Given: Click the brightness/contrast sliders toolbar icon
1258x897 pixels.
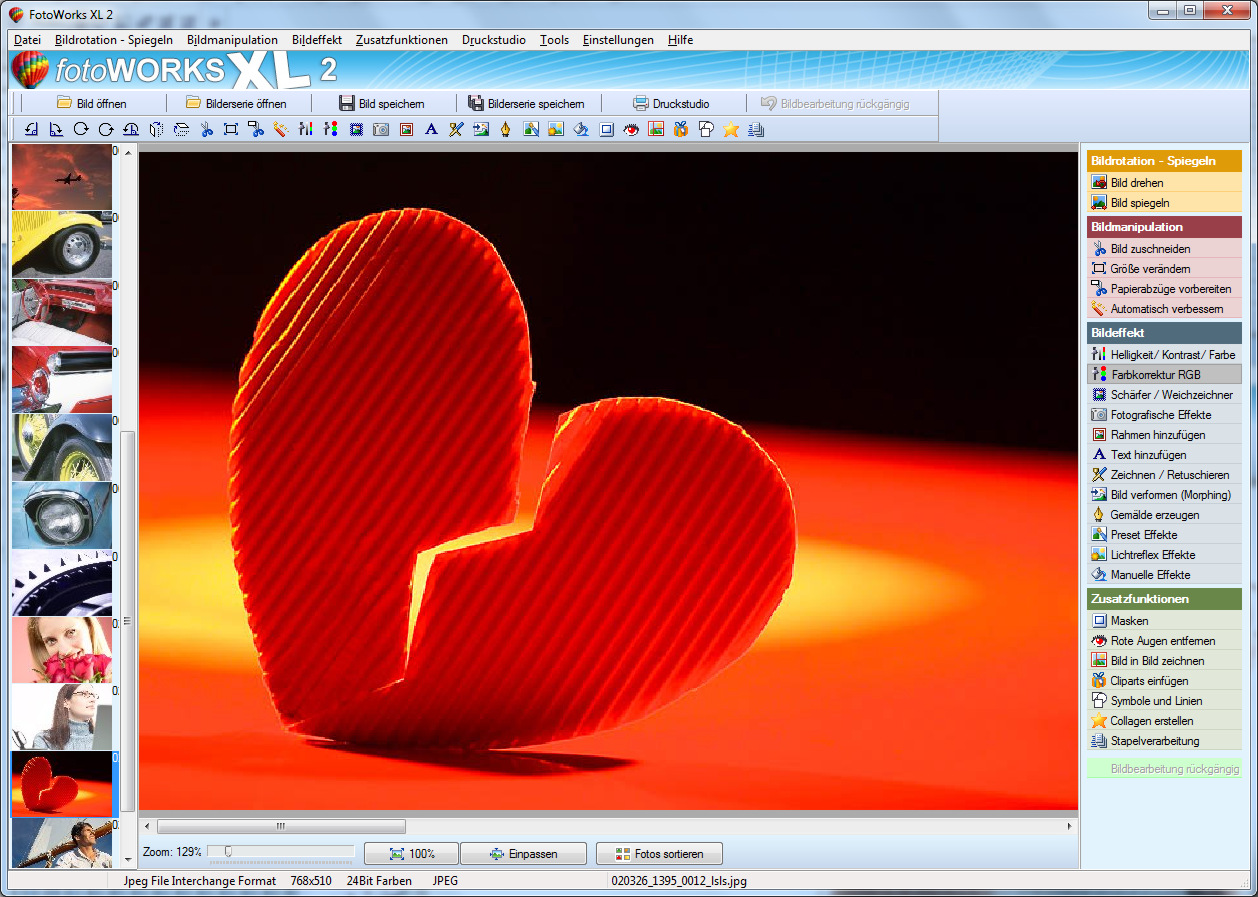Looking at the screenshot, I should pos(306,129).
